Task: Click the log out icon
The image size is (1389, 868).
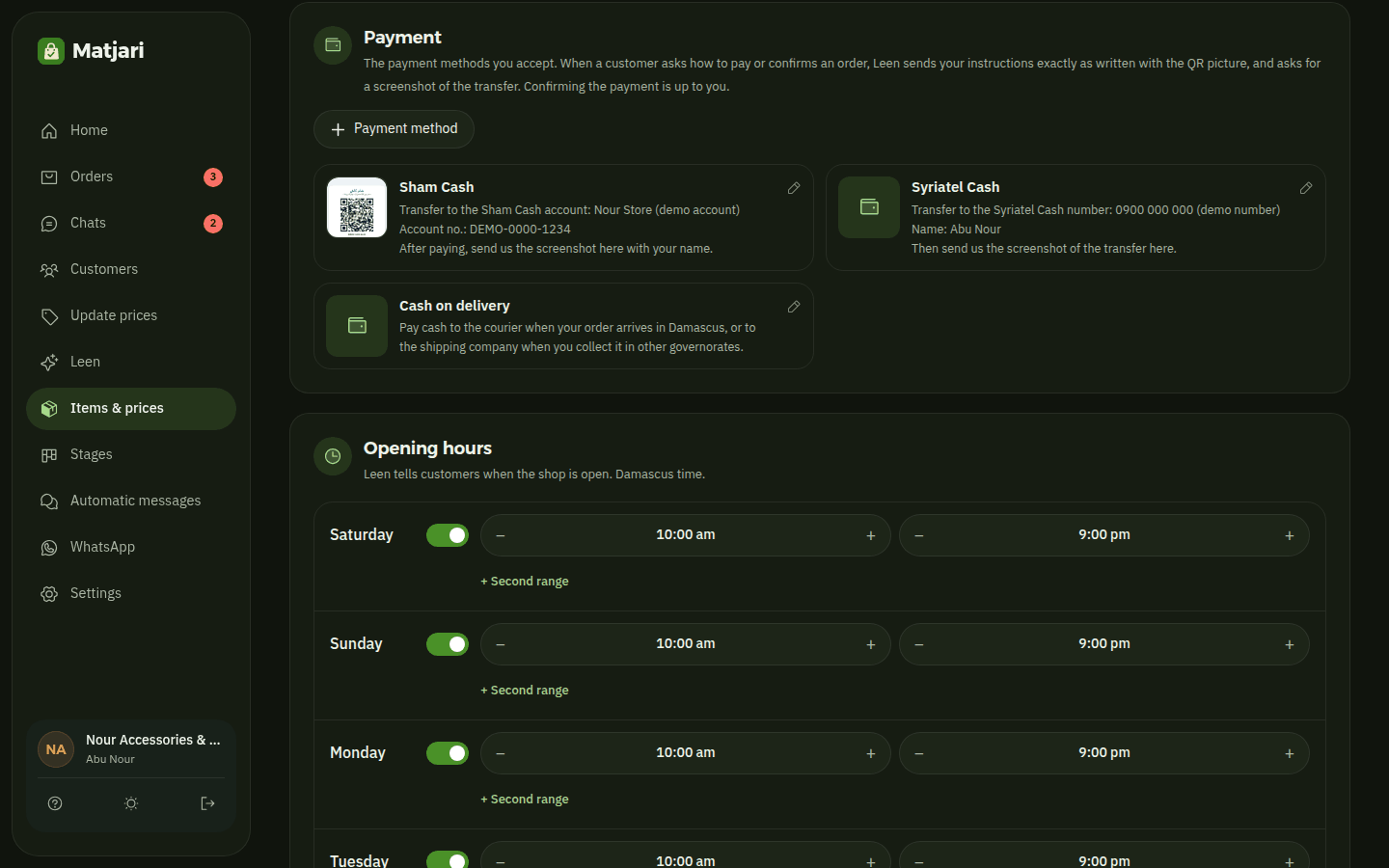Action: [x=207, y=803]
